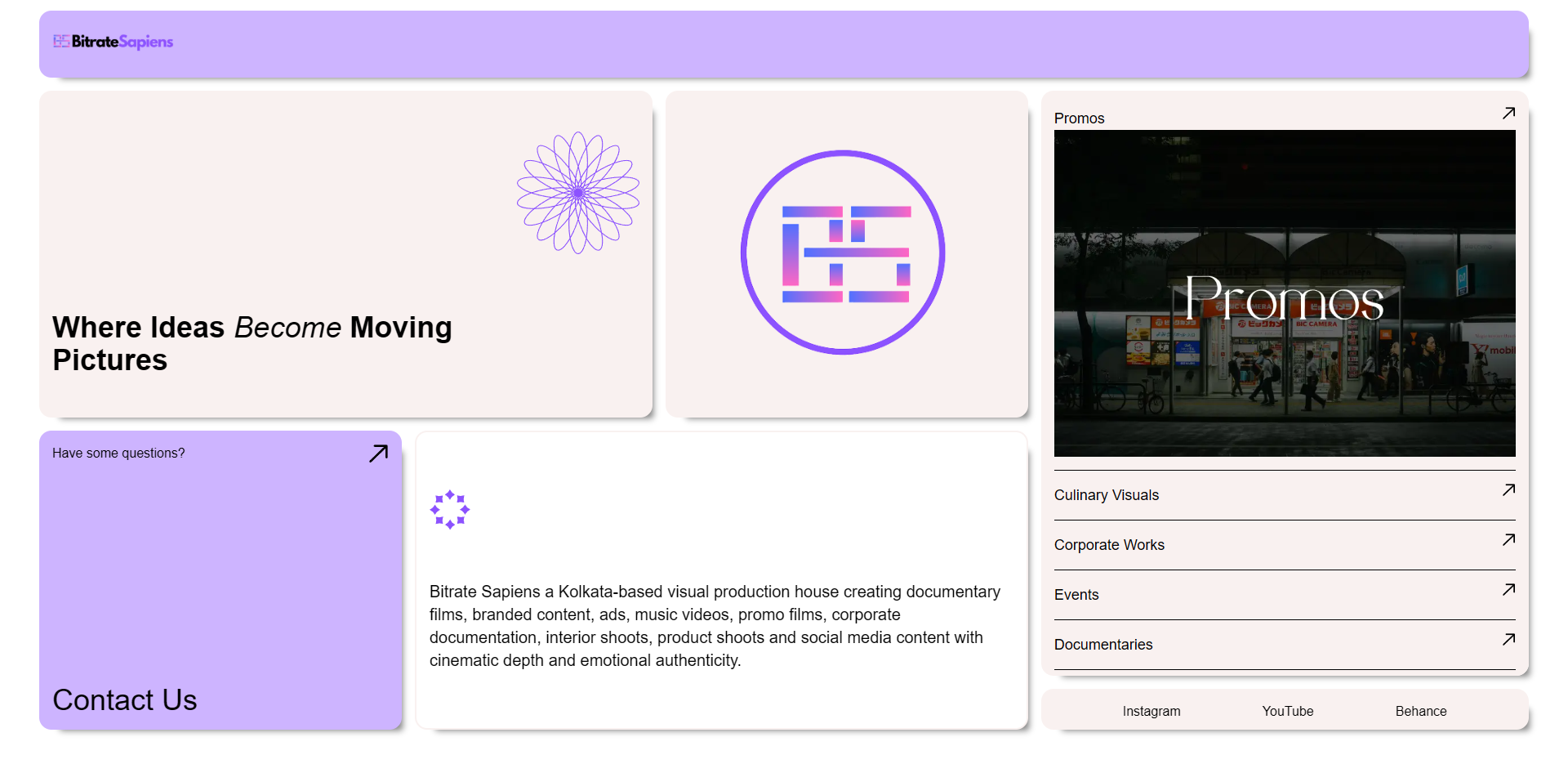
Task: Click the arrow in Have some questions card
Action: 378,453
